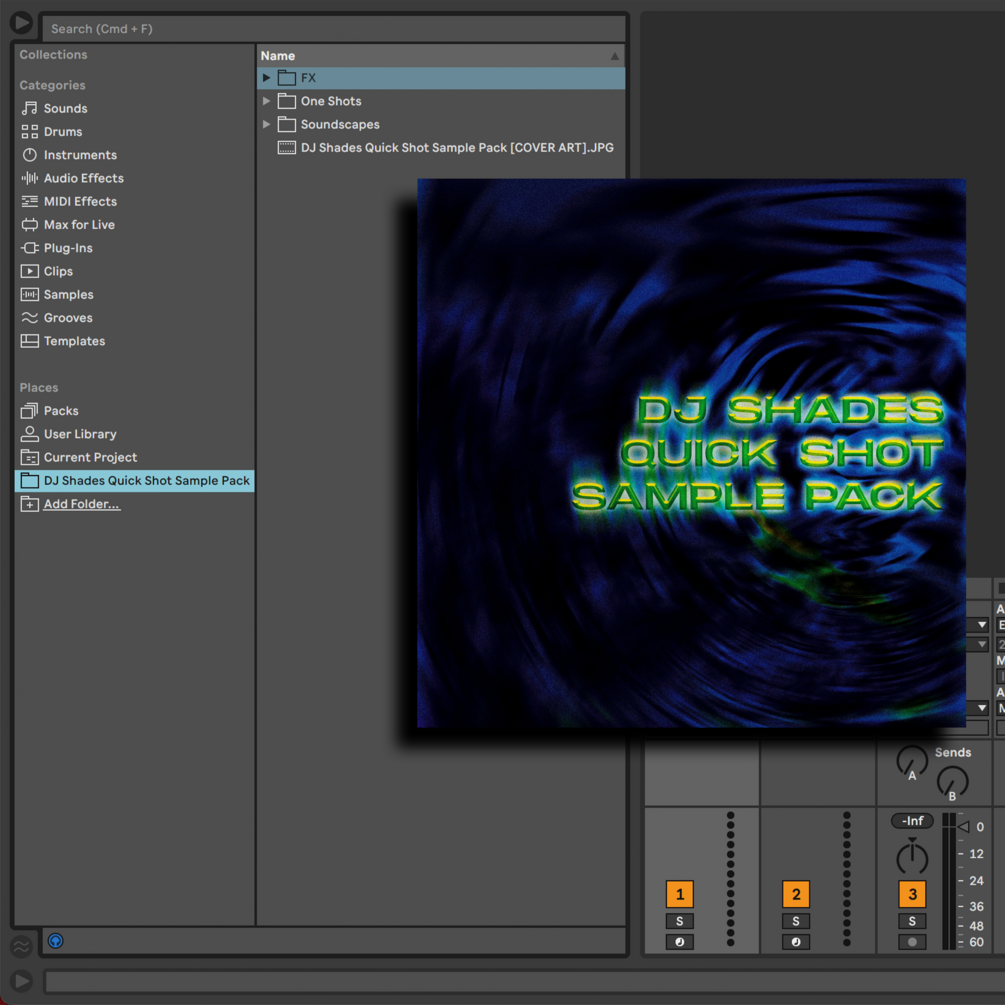This screenshot has width=1005, height=1005.
Task: Click the track 3 pan knob
Action: (x=912, y=856)
